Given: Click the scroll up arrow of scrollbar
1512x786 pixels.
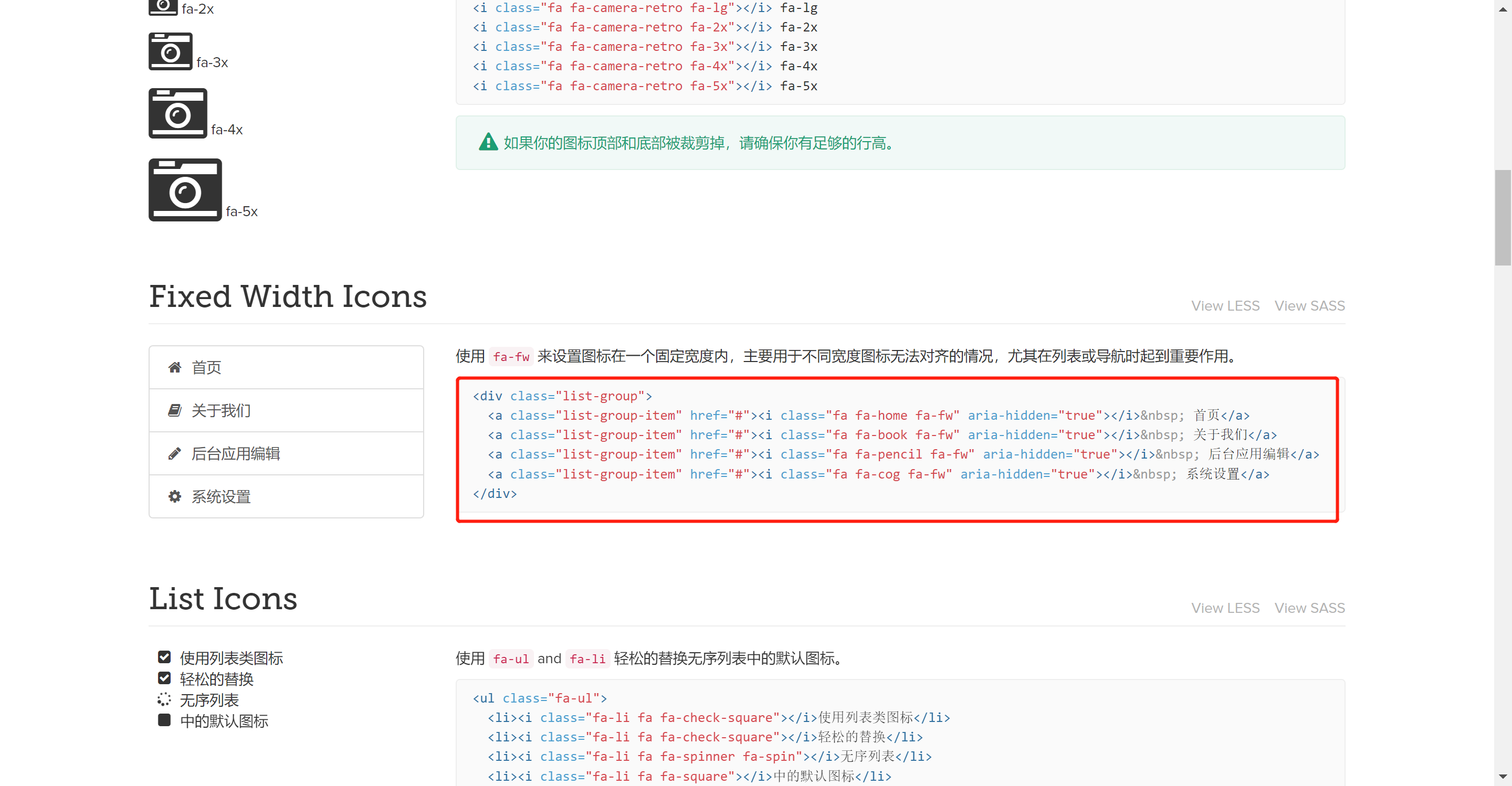Looking at the screenshot, I should coord(1503,9).
